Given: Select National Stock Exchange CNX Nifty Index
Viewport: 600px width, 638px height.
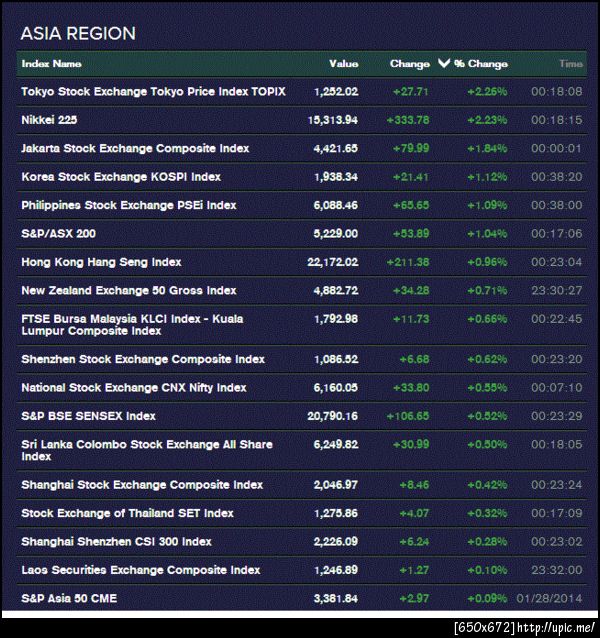Looking at the screenshot, I should click(134, 388).
